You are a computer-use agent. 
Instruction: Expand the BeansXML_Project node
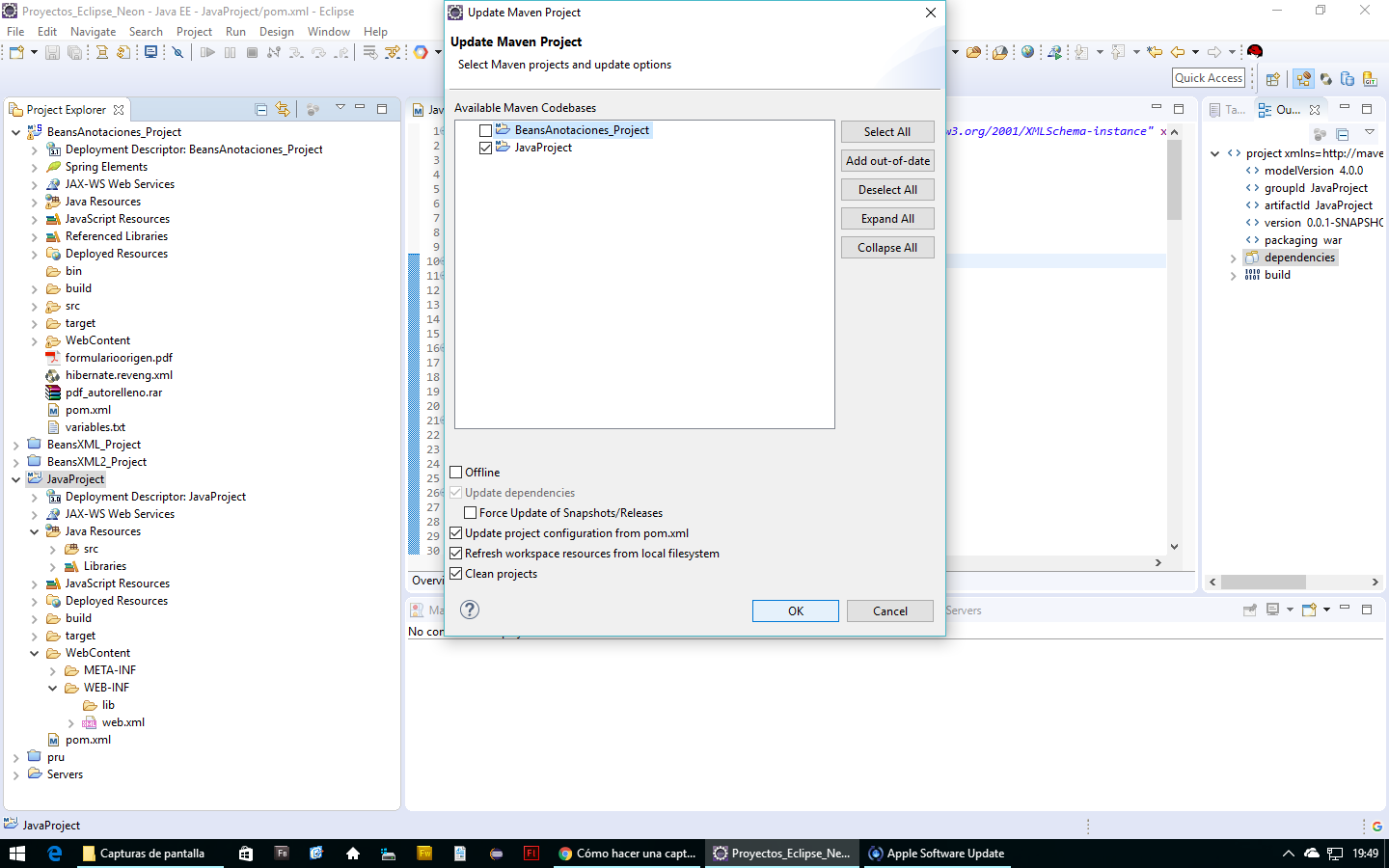pyautogui.click(x=15, y=446)
